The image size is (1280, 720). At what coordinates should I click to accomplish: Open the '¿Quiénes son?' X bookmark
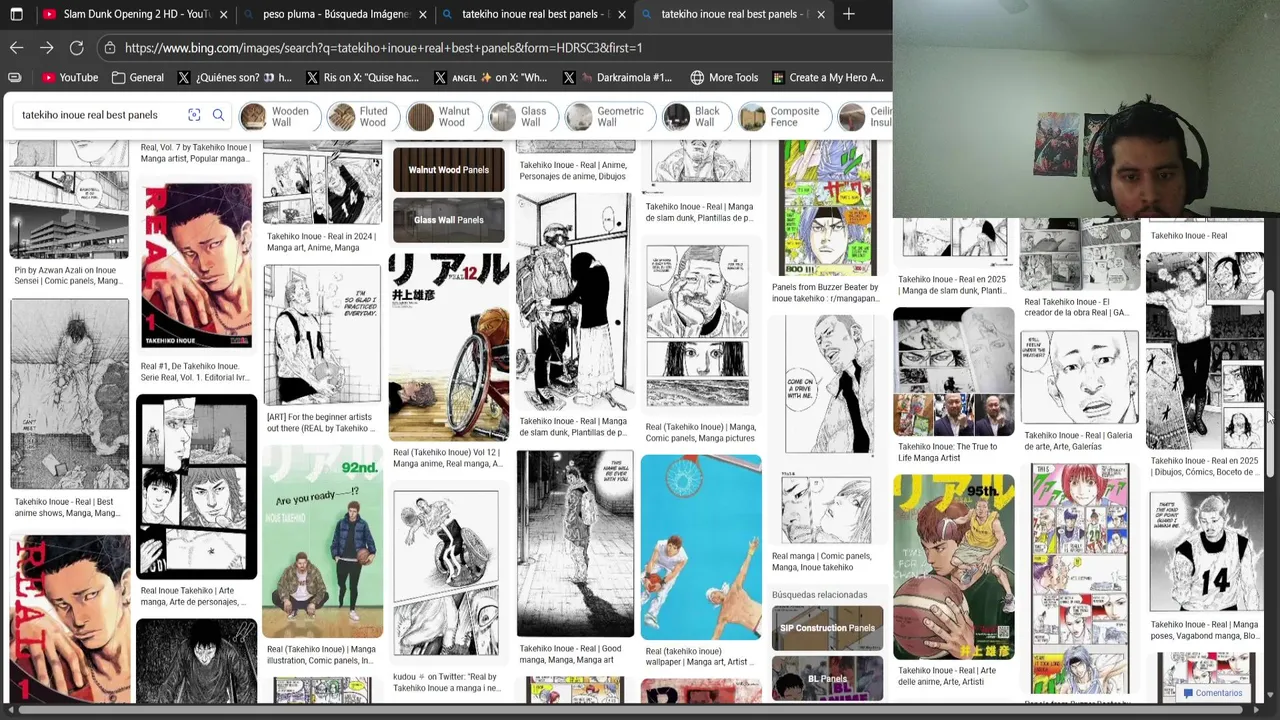click(235, 77)
